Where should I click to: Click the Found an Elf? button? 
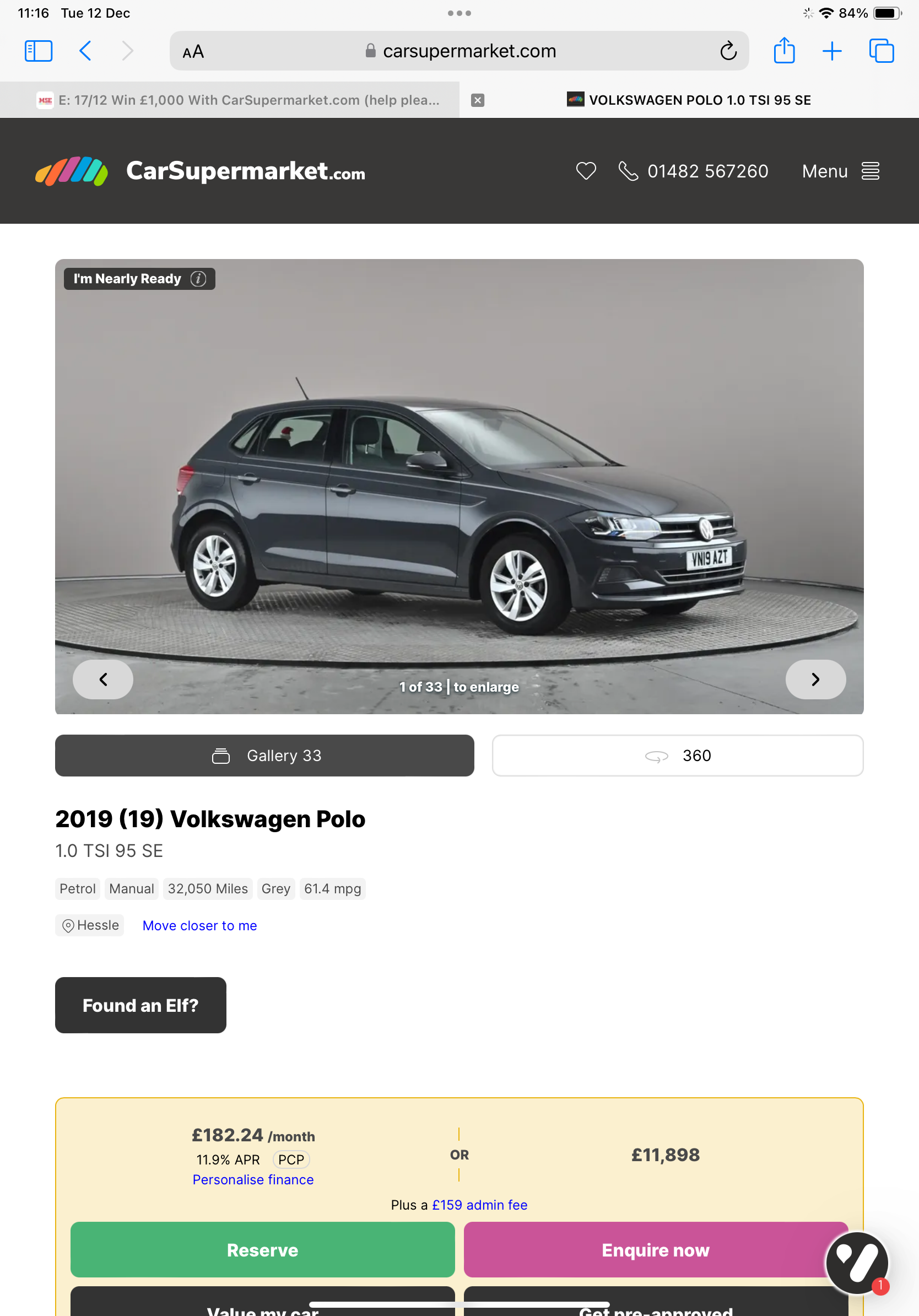pos(140,1005)
